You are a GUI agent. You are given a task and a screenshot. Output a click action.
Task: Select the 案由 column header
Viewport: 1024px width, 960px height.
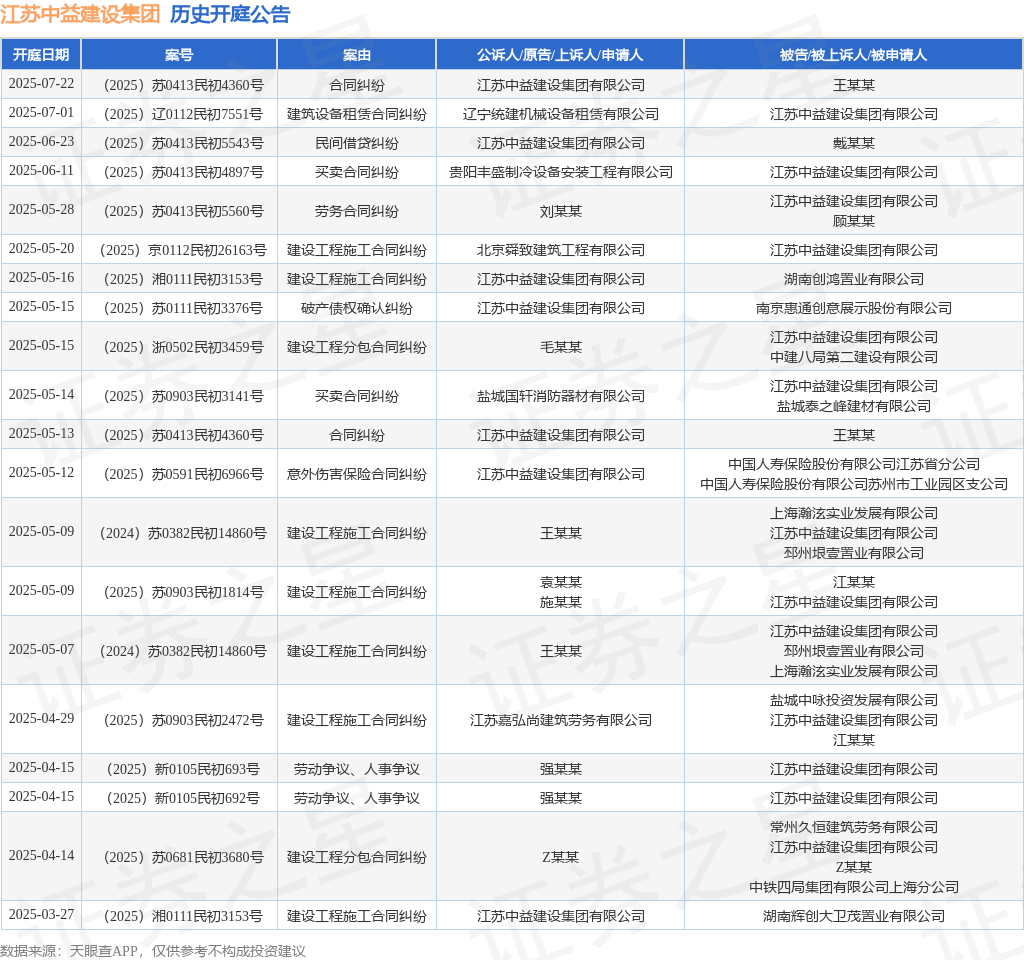[x=357, y=55]
